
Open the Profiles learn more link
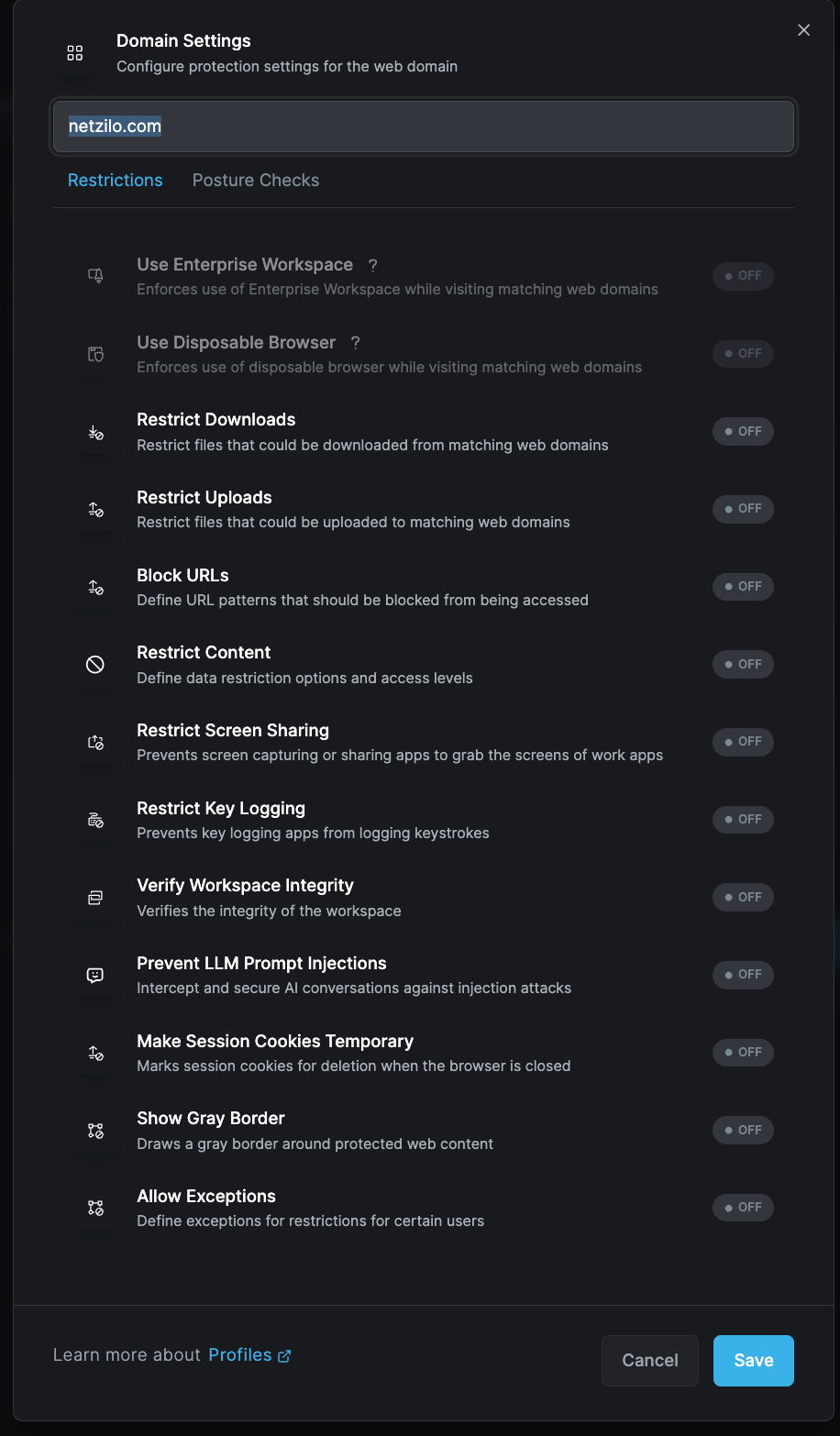coord(249,1355)
